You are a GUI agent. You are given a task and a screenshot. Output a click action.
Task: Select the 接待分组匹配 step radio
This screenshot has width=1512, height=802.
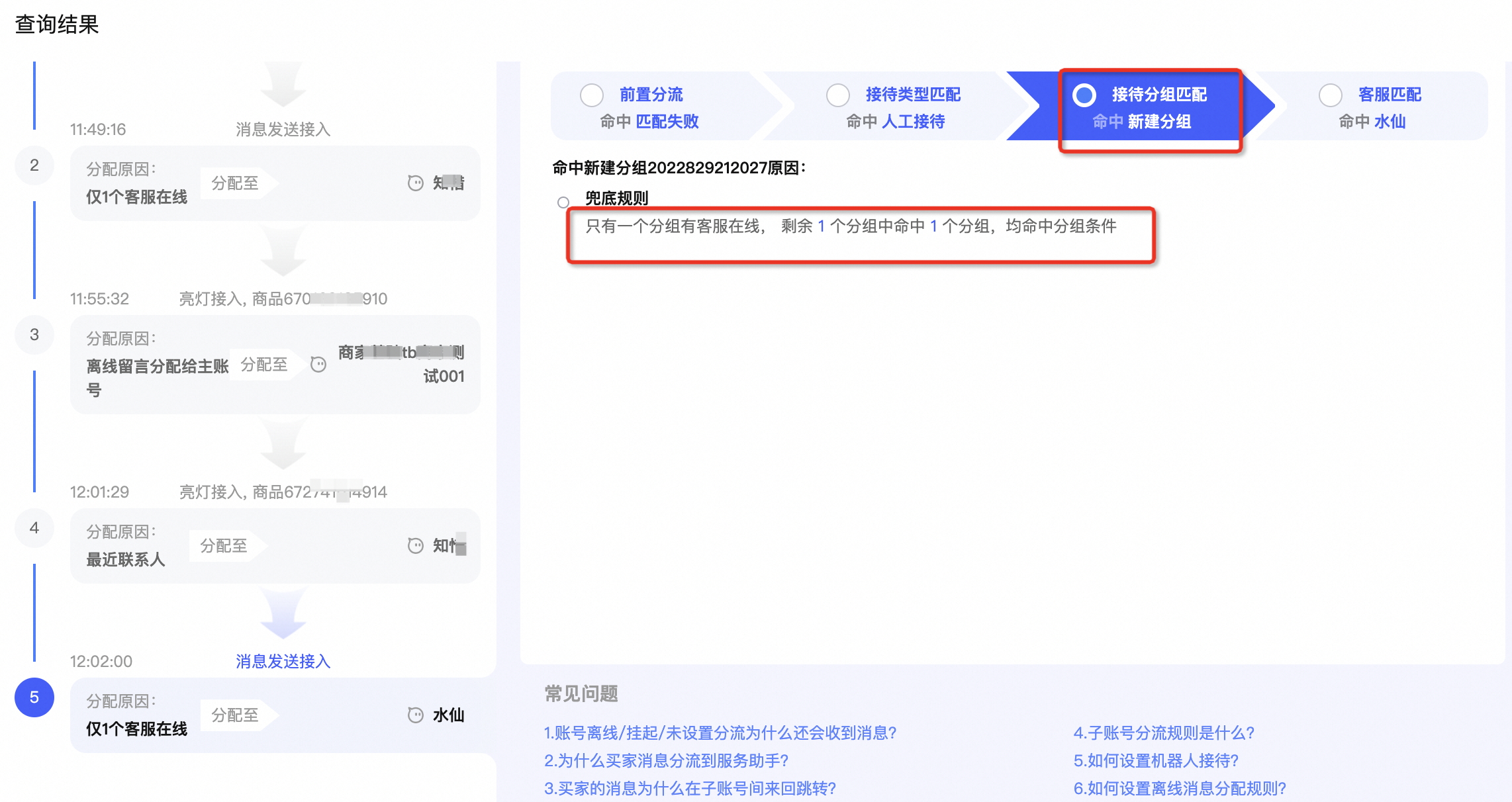pyautogui.click(x=1084, y=95)
